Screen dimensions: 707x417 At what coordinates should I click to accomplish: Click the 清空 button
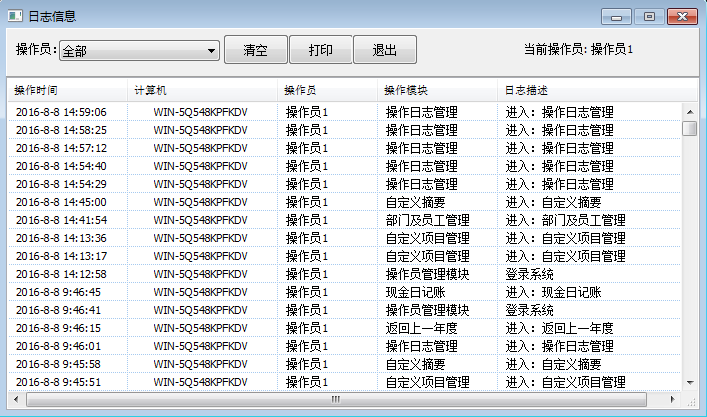point(255,50)
